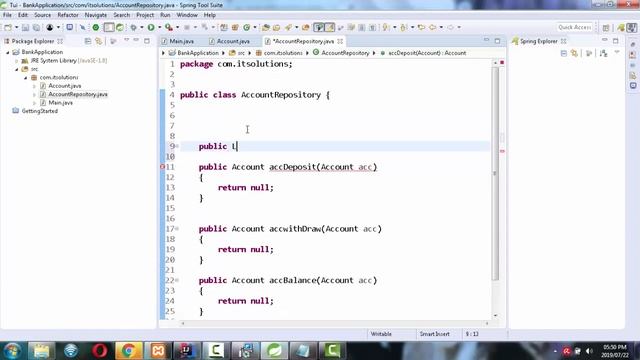
Task: Maximize the editor area
Action: pyautogui.click(x=497, y=41)
